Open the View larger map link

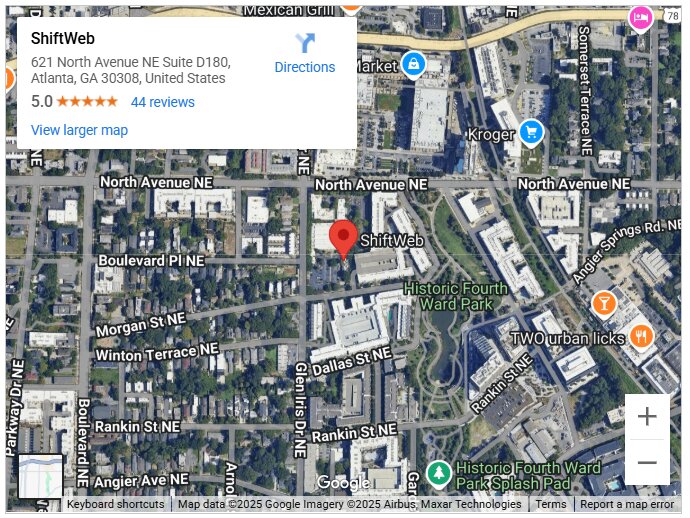coord(79,130)
